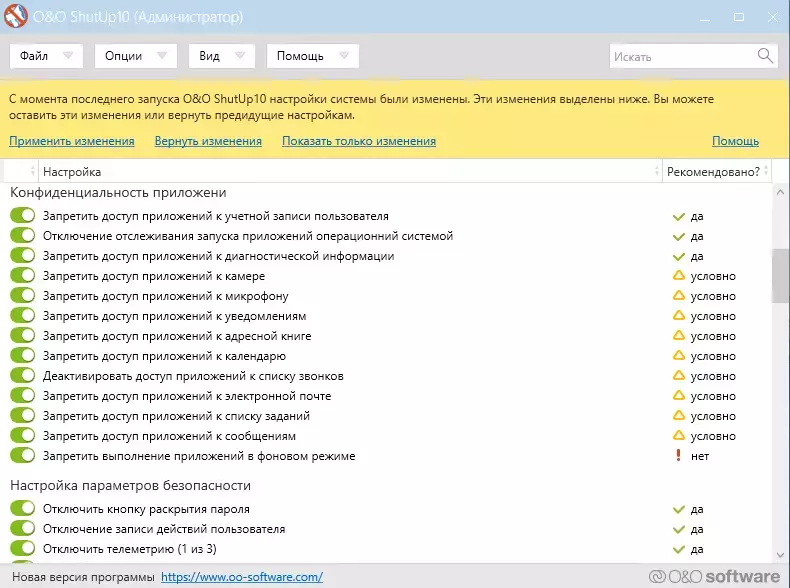Click the green checkmark for account access row
The width and height of the screenshot is (790, 588).
coord(679,217)
